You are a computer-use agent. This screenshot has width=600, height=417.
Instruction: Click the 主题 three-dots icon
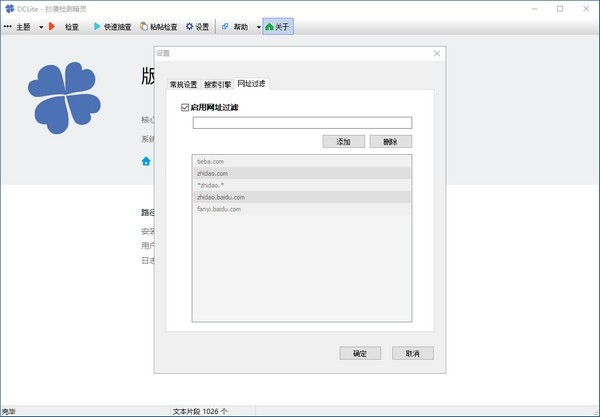click(8, 26)
